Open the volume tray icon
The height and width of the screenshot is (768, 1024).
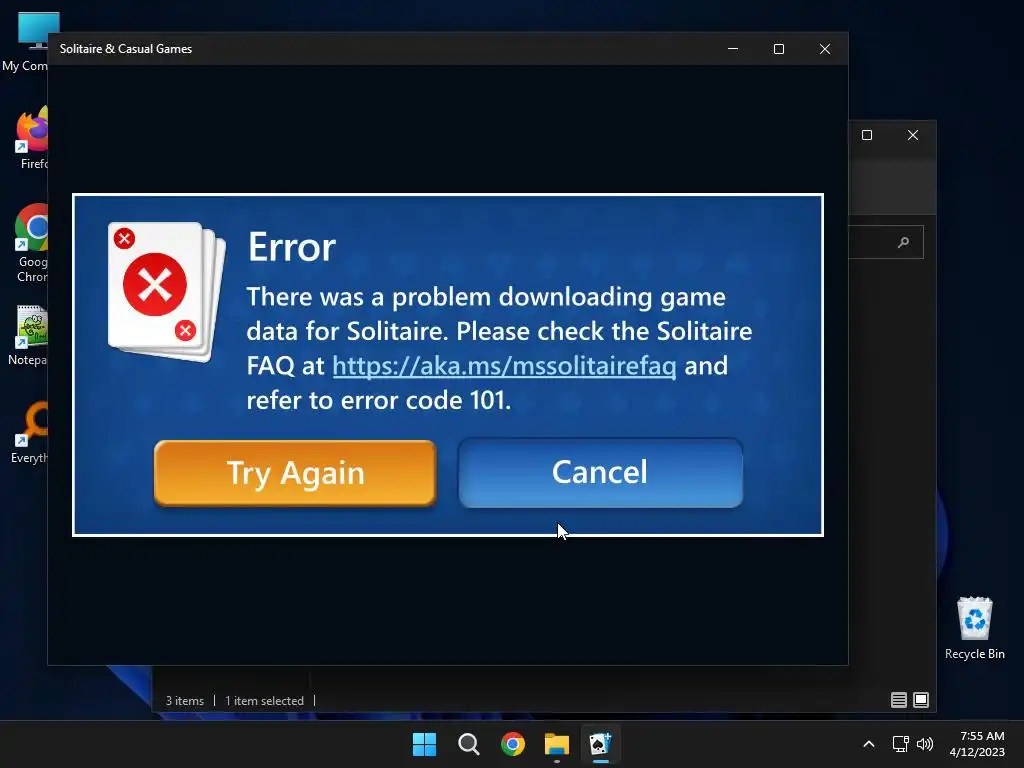925,744
